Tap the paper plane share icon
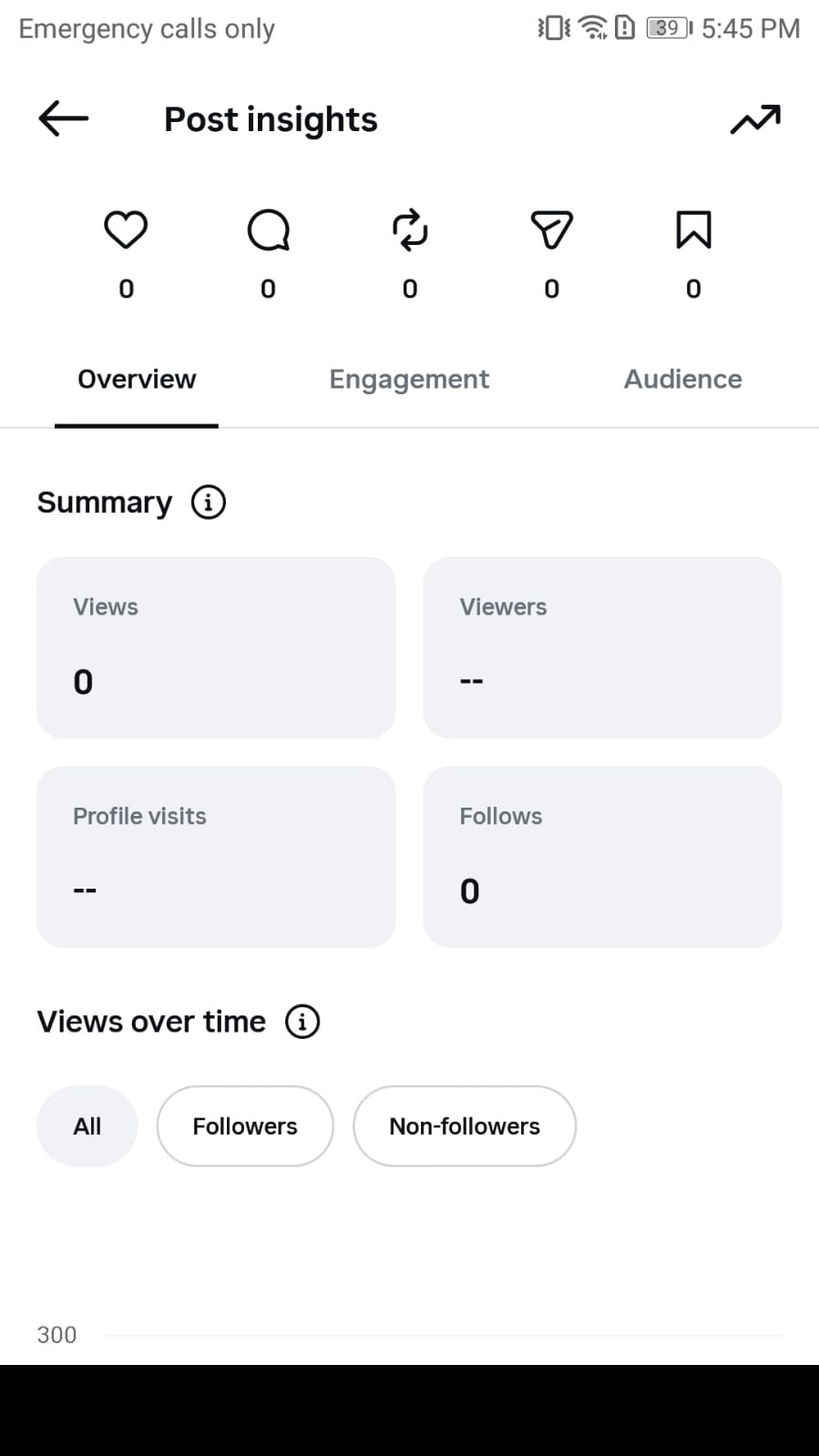Image resolution: width=819 pixels, height=1456 pixels. [551, 229]
